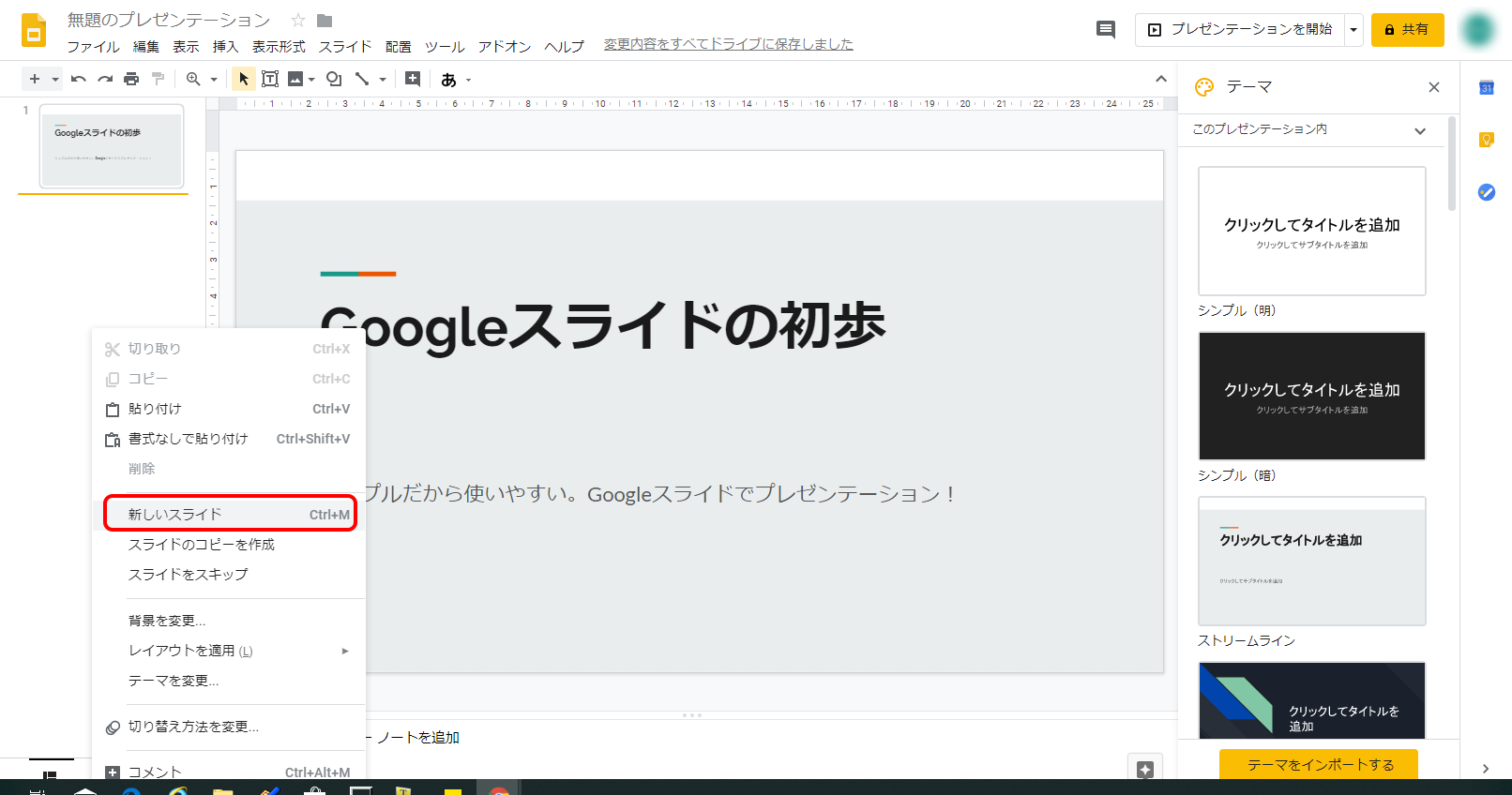Star this presentation
1512x795 pixels.
[x=298, y=20]
